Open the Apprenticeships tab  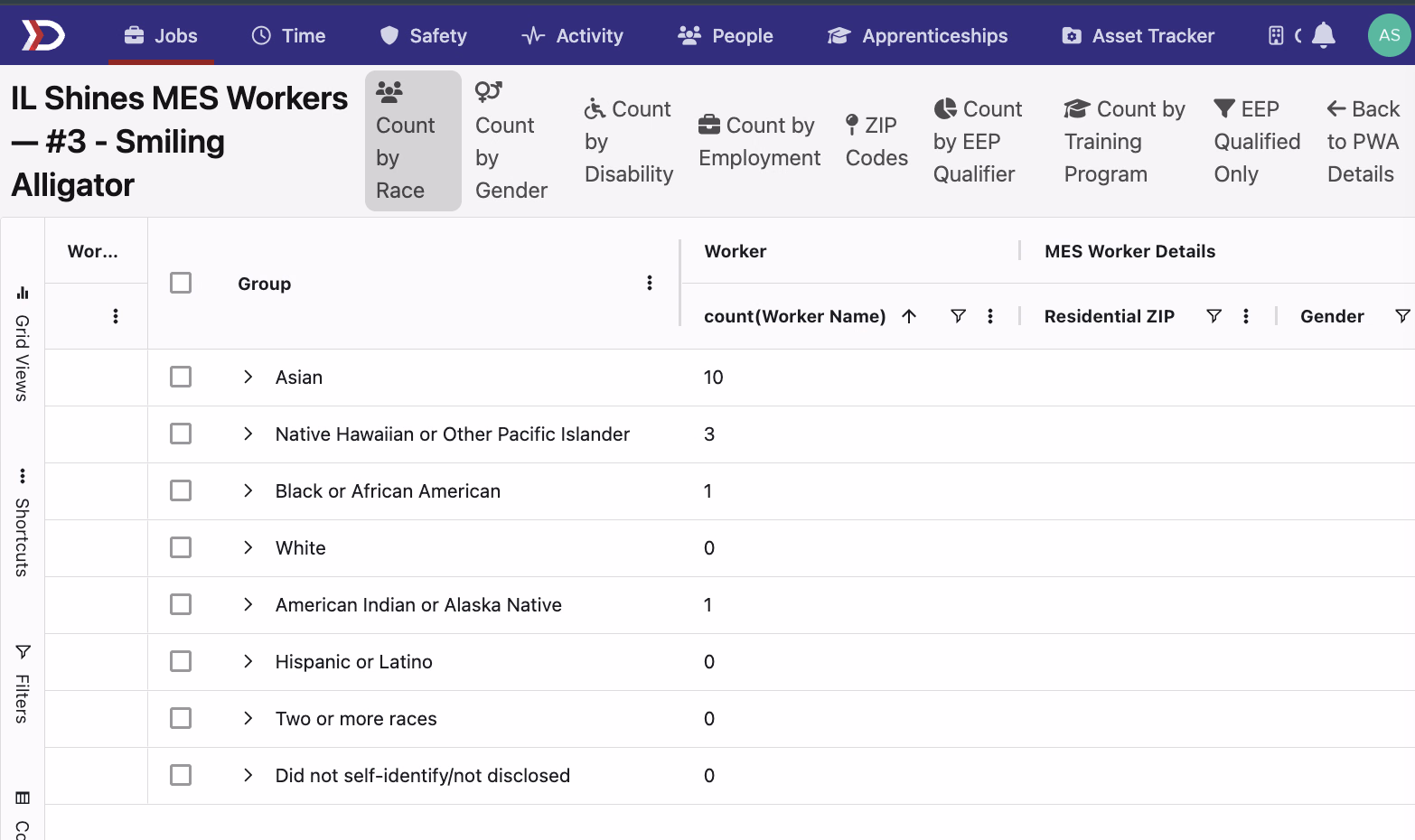coord(918,35)
